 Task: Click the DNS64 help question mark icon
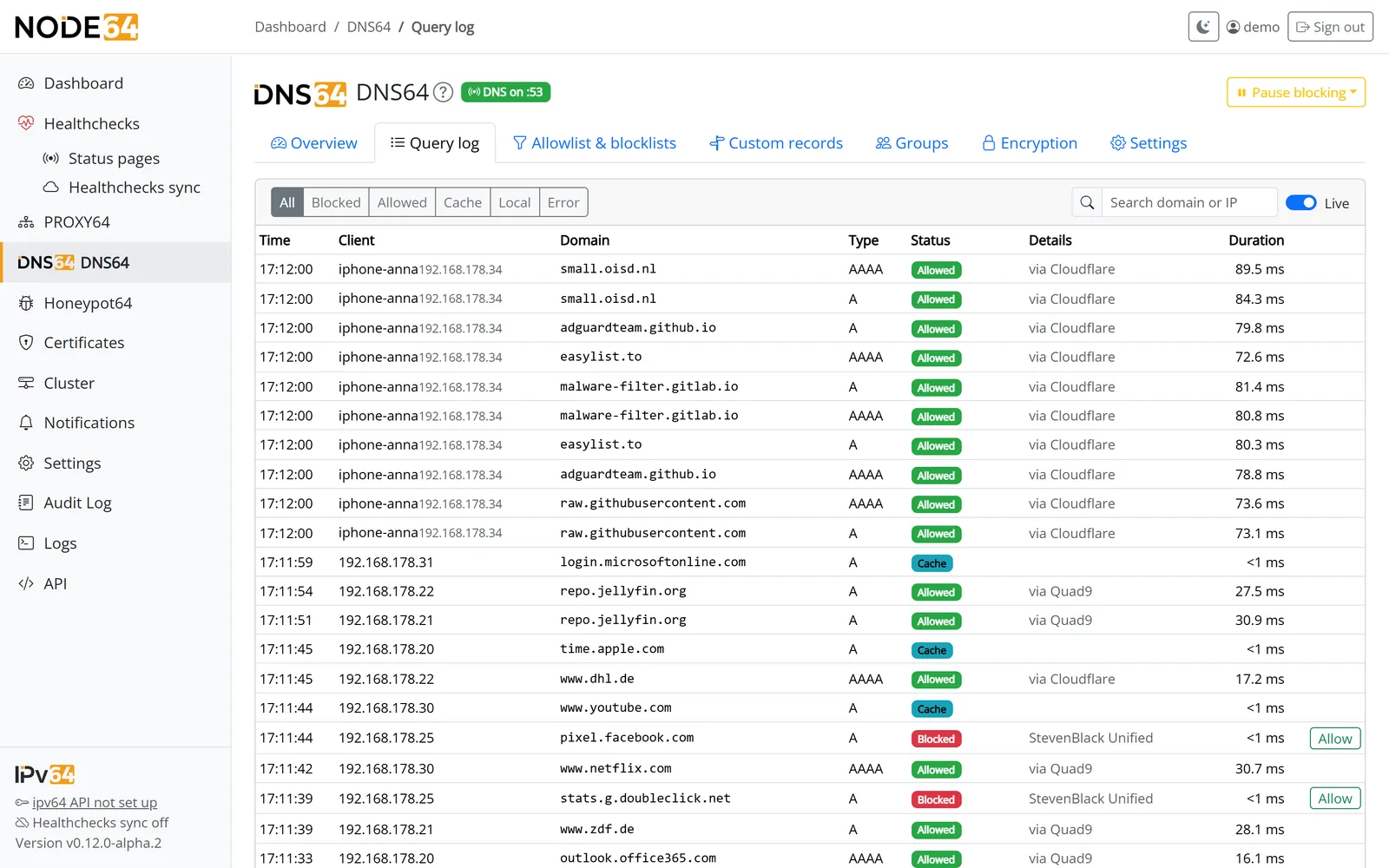tap(443, 92)
